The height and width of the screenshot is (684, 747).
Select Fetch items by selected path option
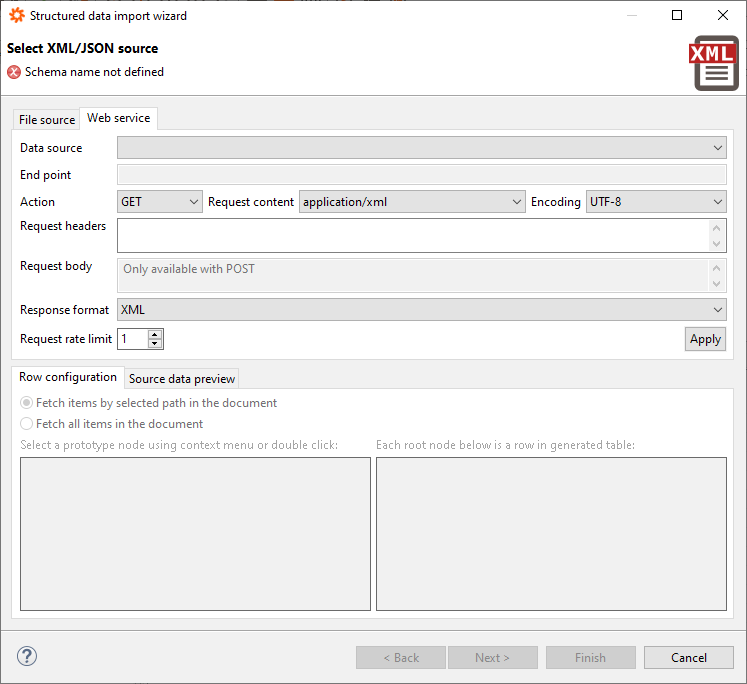(27, 403)
